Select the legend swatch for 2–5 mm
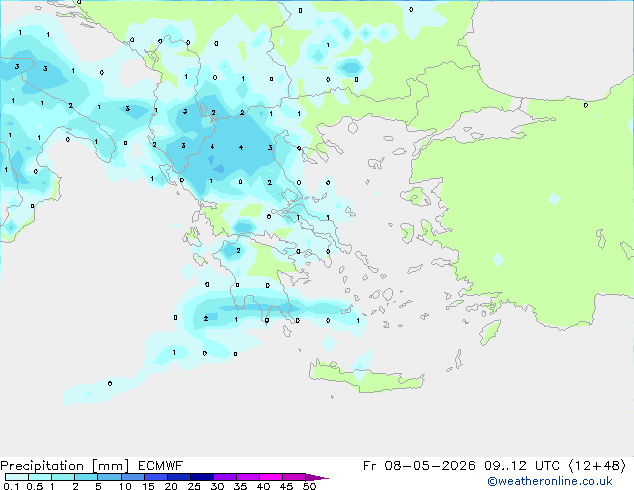 pyautogui.click(x=86, y=477)
